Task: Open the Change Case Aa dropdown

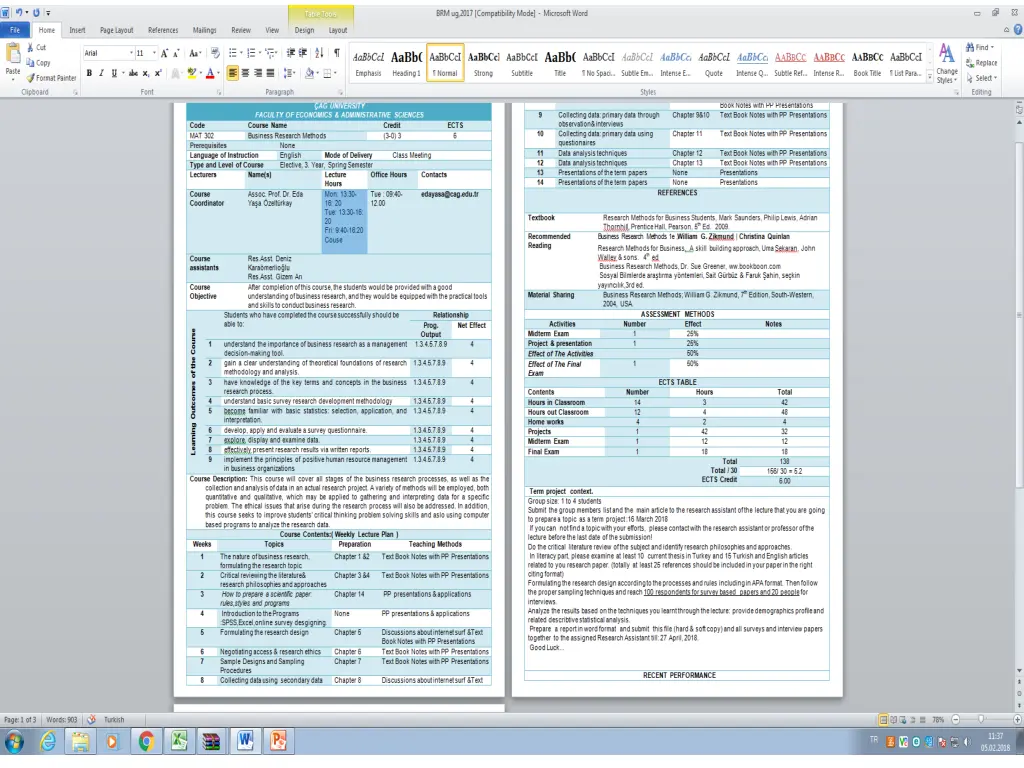Action: (x=195, y=54)
